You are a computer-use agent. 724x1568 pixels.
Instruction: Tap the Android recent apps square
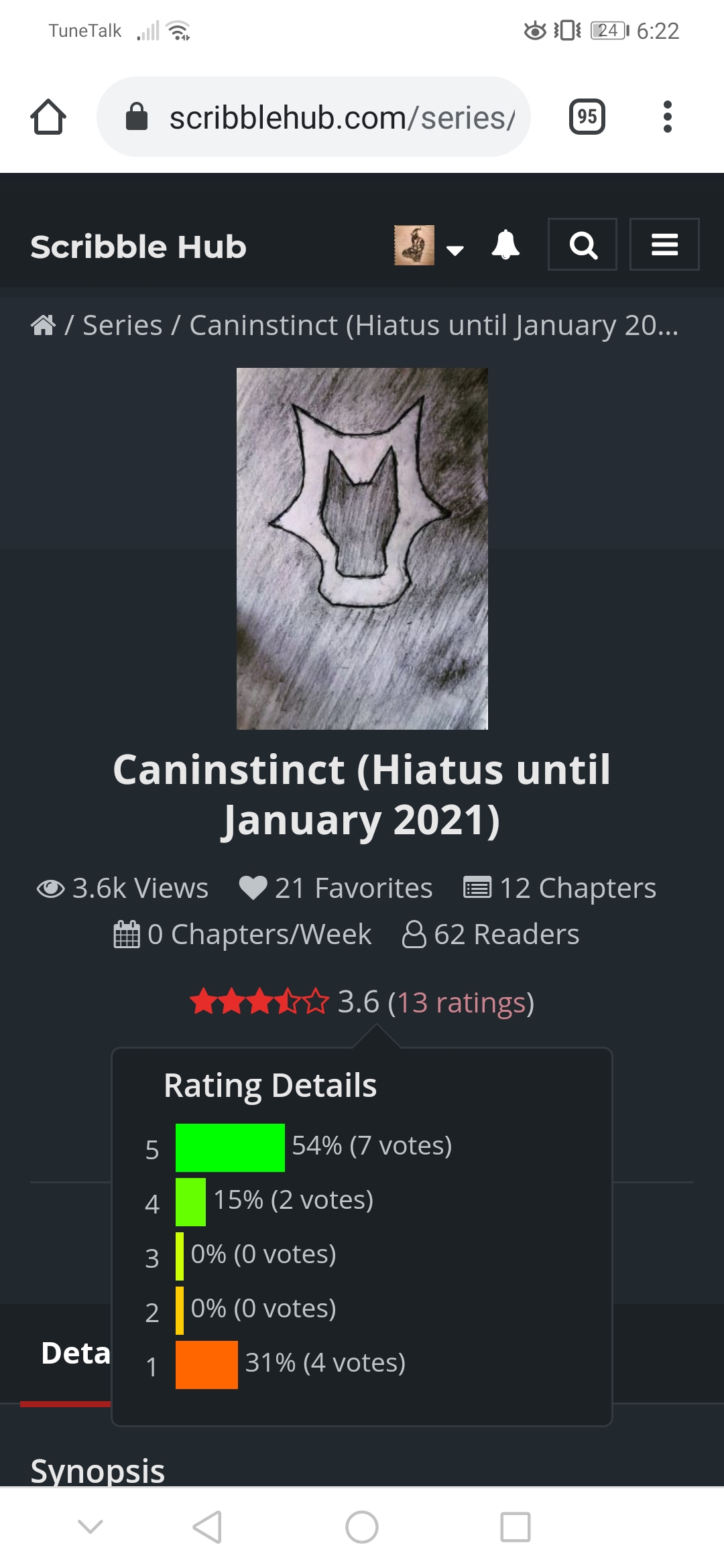click(516, 1527)
